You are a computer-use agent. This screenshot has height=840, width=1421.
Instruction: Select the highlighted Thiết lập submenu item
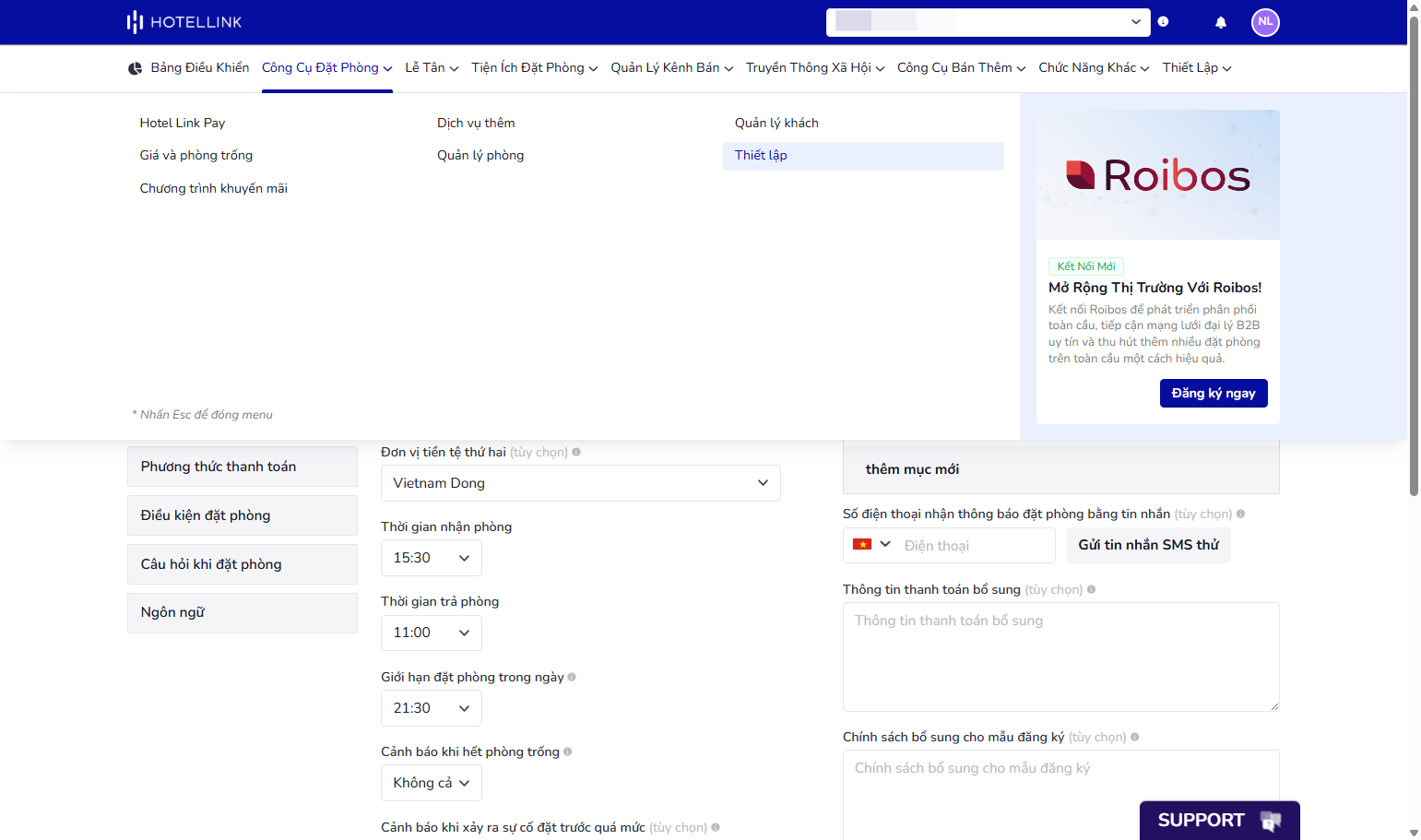coord(863,156)
